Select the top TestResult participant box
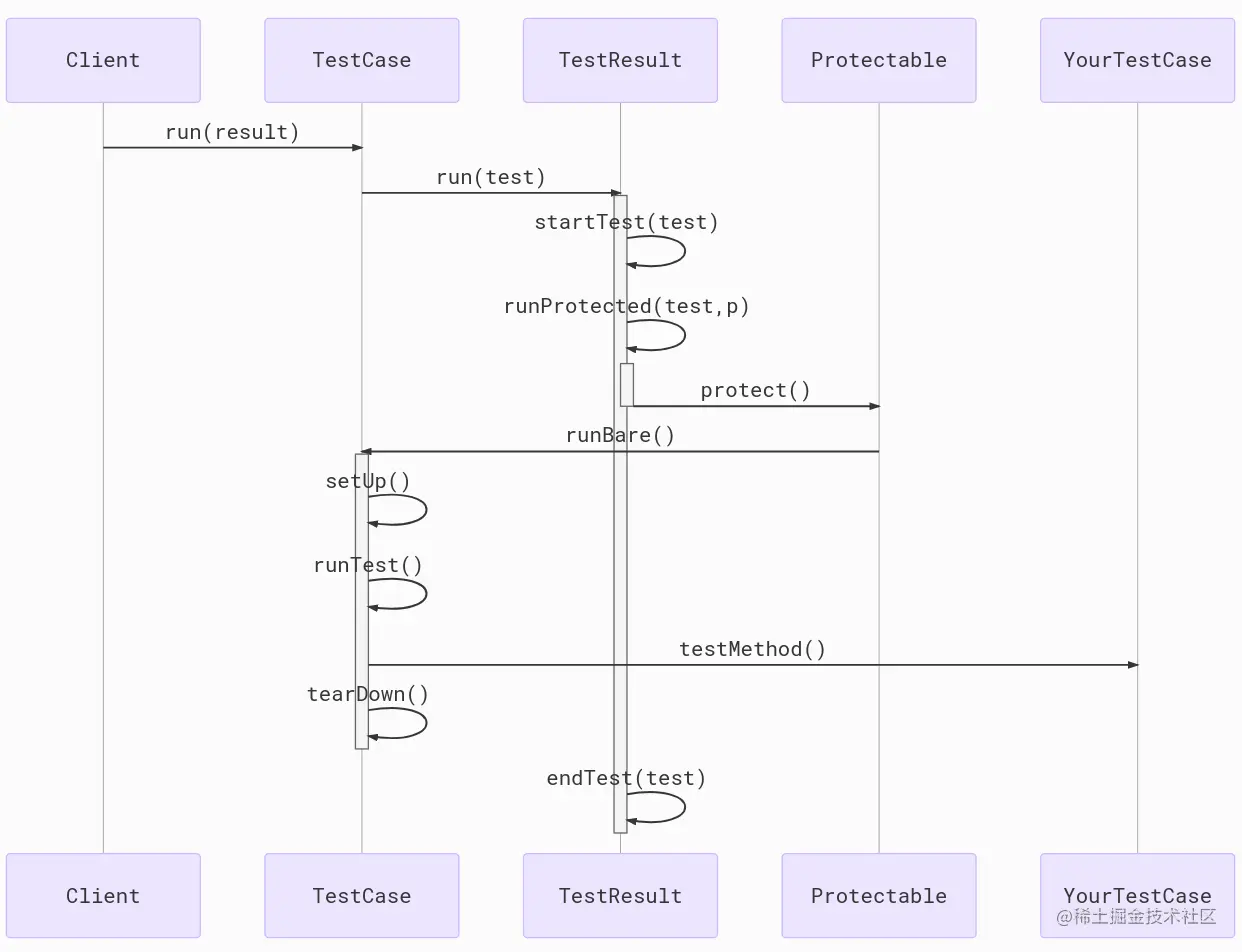This screenshot has height=952, width=1242. 620,60
